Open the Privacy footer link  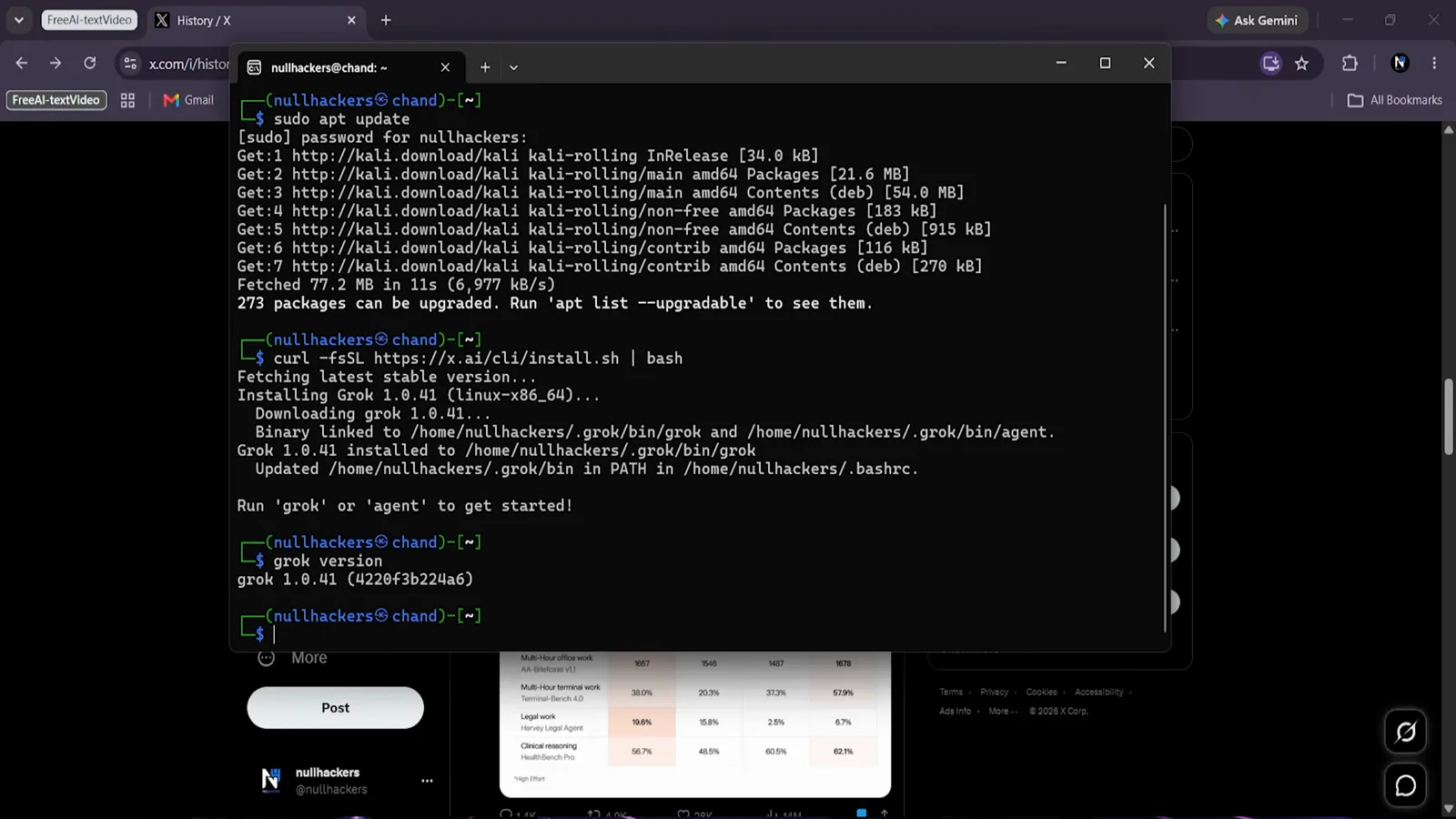994,693
